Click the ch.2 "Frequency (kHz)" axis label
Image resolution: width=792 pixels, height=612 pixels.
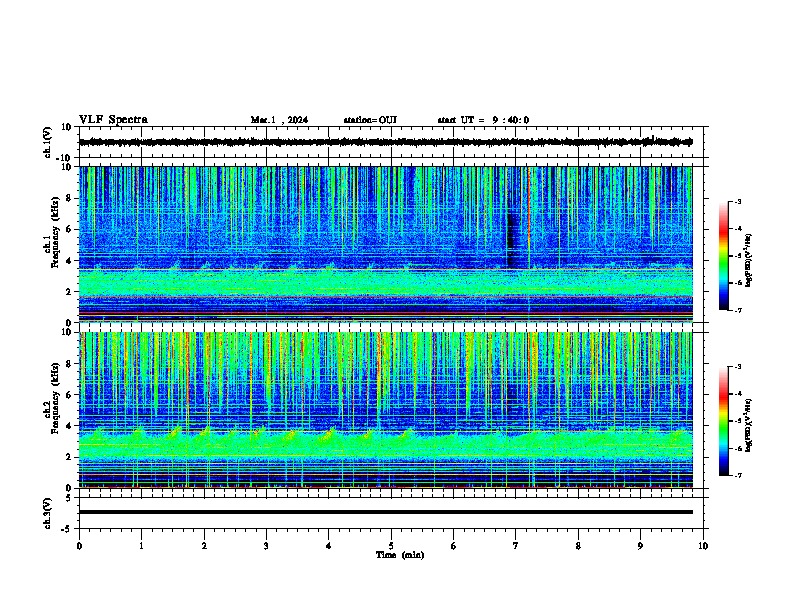[56, 398]
